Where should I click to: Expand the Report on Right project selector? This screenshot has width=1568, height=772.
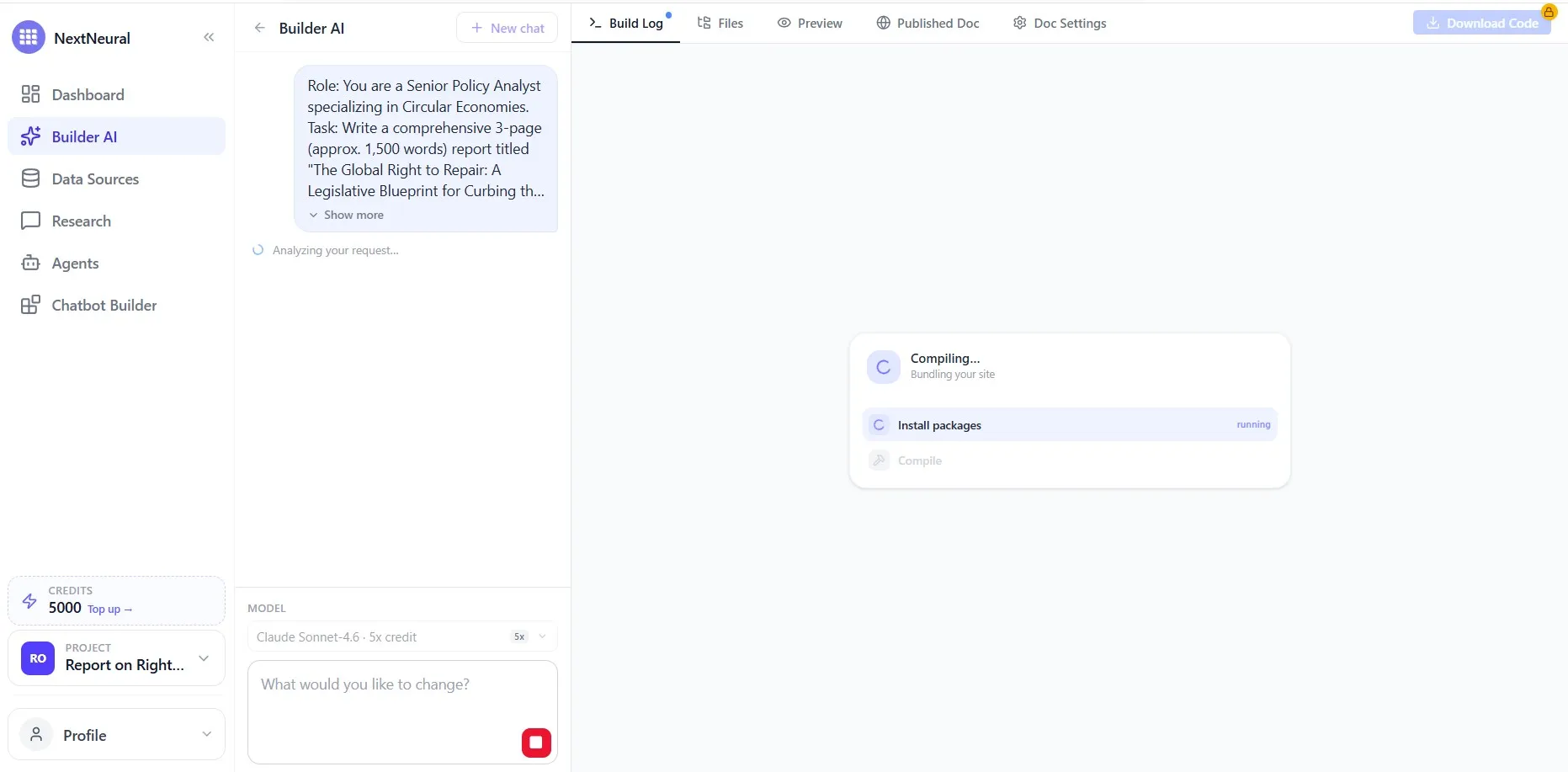116,658
